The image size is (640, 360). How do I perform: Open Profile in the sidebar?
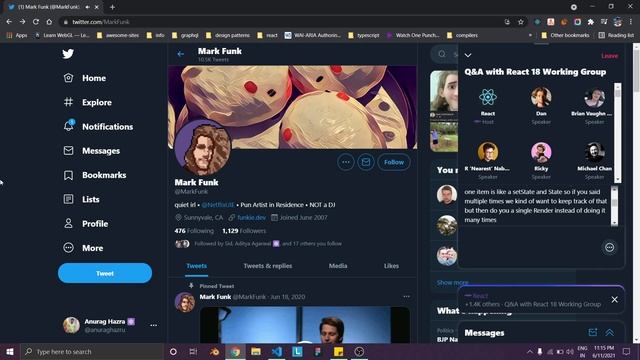click(86, 224)
